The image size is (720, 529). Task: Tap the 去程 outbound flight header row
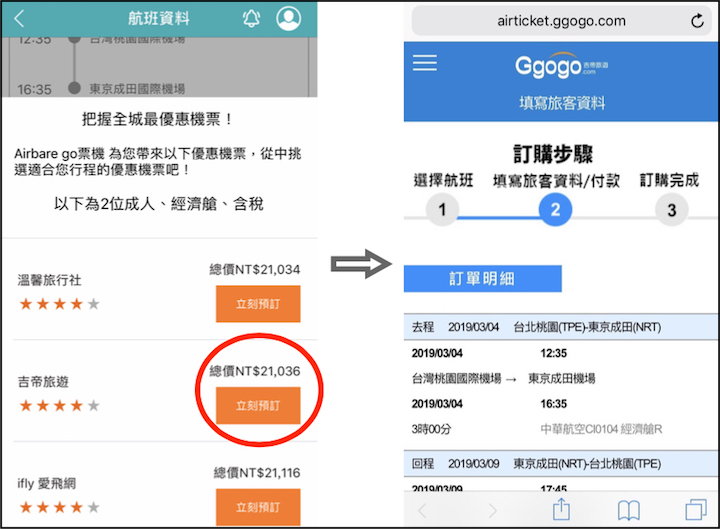561,327
